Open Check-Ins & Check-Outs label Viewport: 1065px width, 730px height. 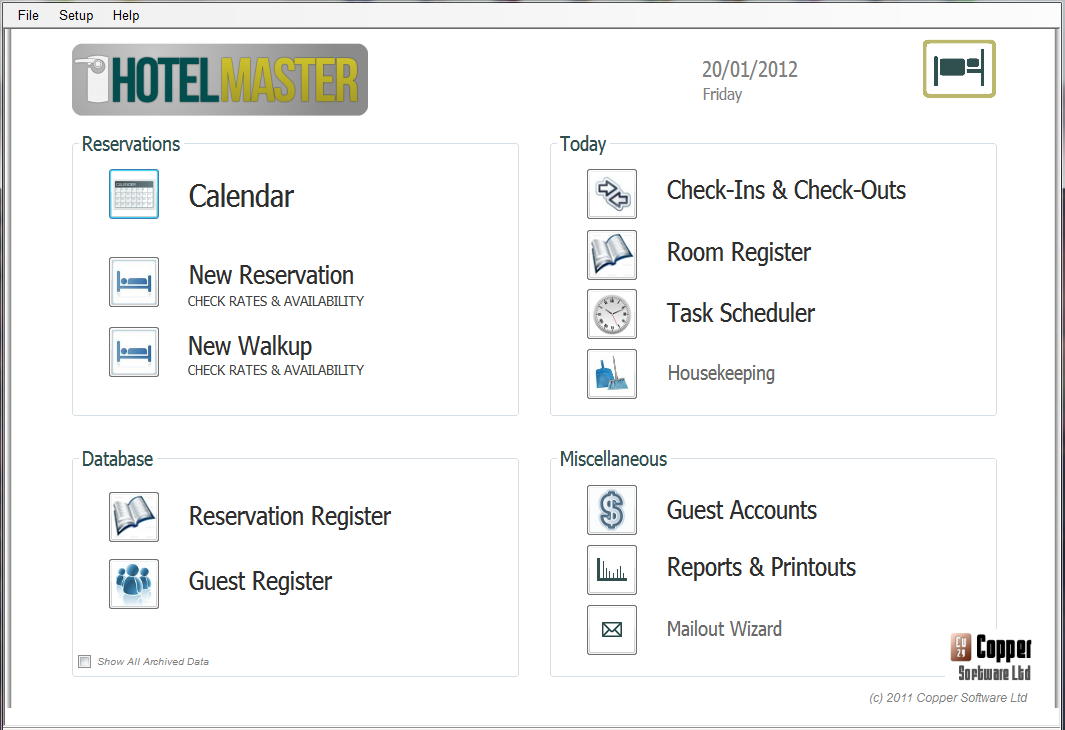pyautogui.click(x=786, y=190)
